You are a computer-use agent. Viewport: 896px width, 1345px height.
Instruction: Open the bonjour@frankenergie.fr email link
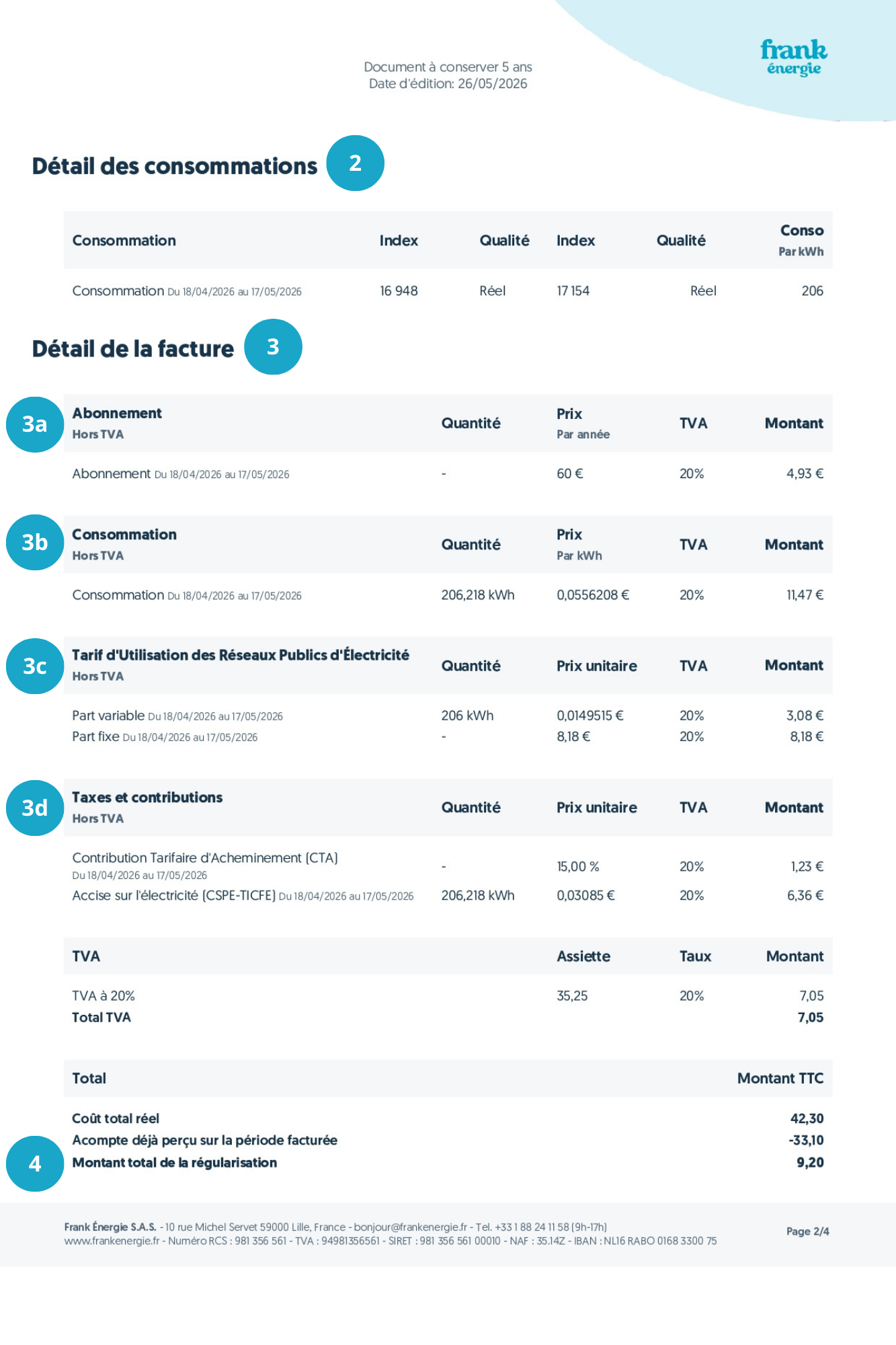pos(410,1227)
